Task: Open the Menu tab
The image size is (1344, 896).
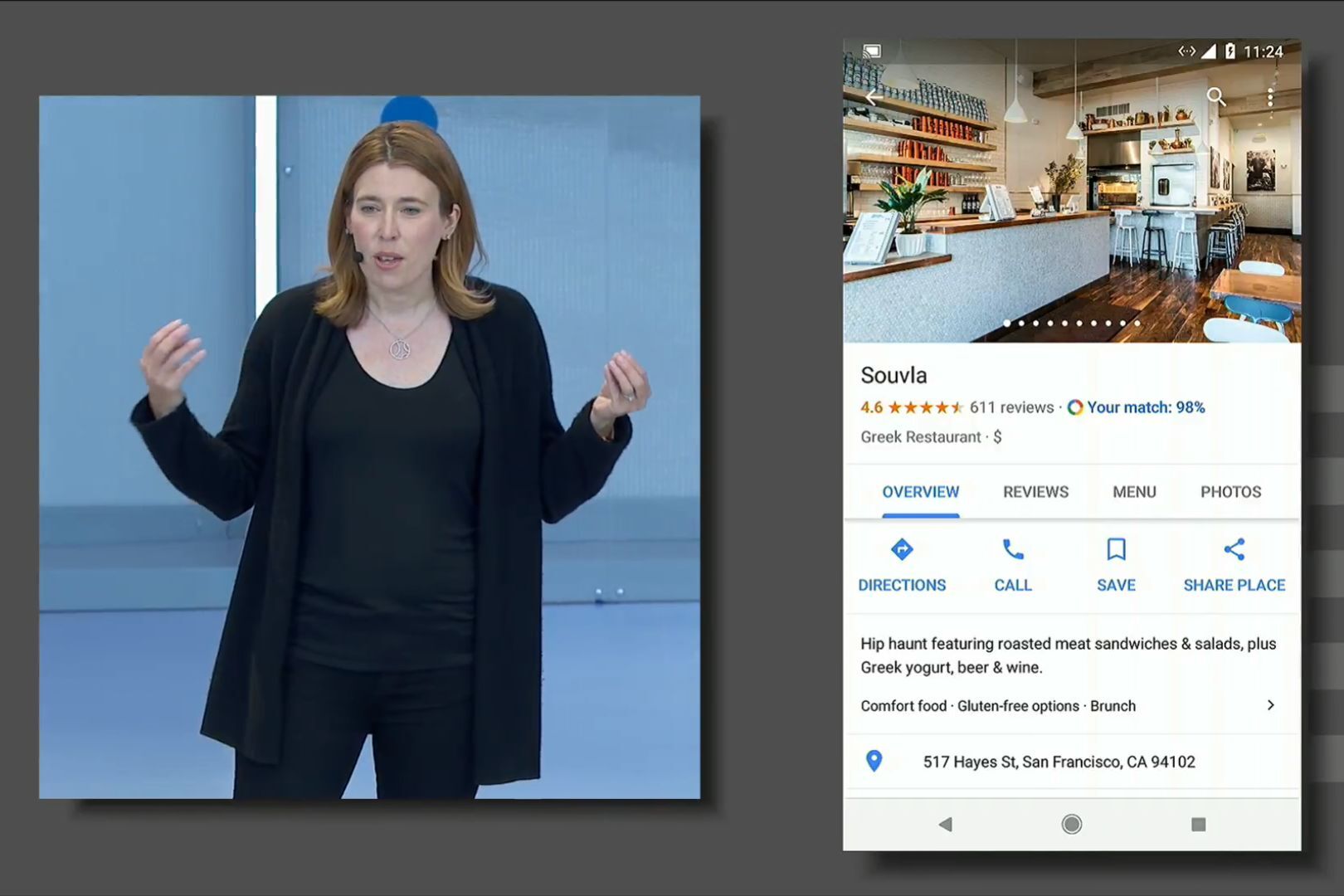Action: pyautogui.click(x=1134, y=492)
